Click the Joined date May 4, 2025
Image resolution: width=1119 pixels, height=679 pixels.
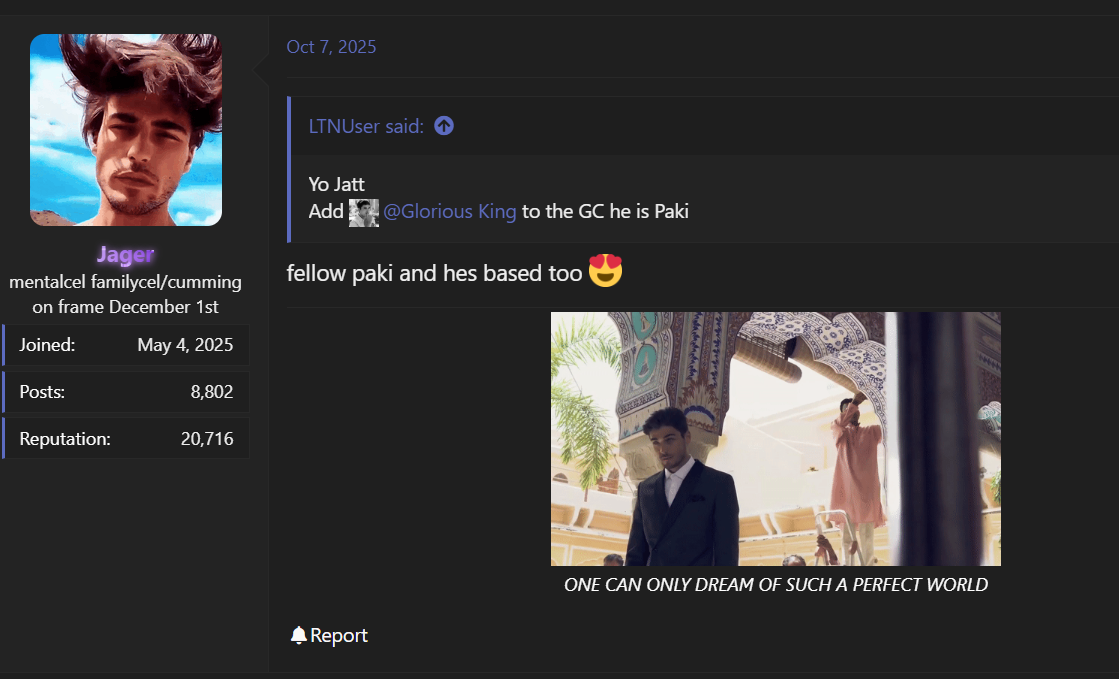point(185,345)
